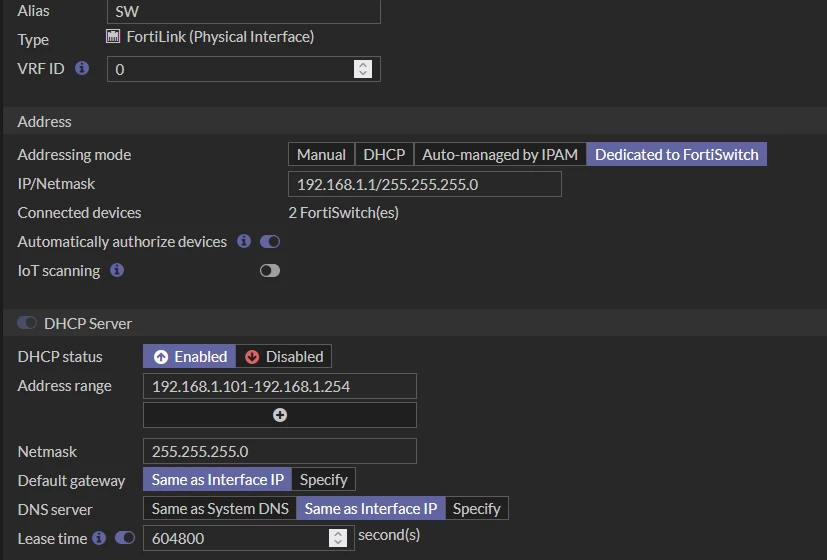Click the Address range field 192.168.1.101-192.168.1.254
Screen dimensions: 827x560
(x=280, y=386)
